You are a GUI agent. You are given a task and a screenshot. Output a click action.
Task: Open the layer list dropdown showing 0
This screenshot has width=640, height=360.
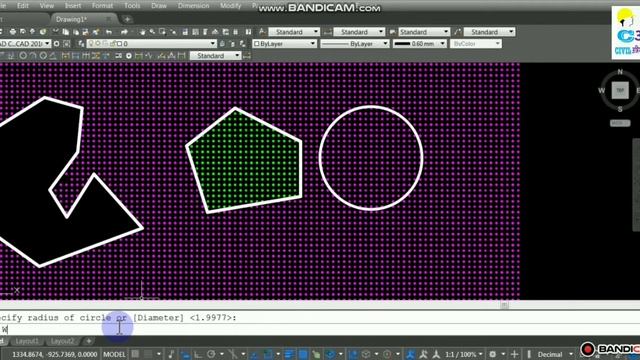tap(151, 44)
